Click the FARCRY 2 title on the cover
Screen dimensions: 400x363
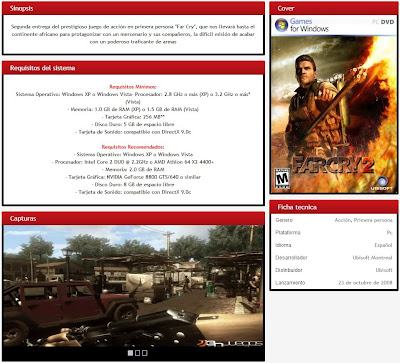coord(332,165)
